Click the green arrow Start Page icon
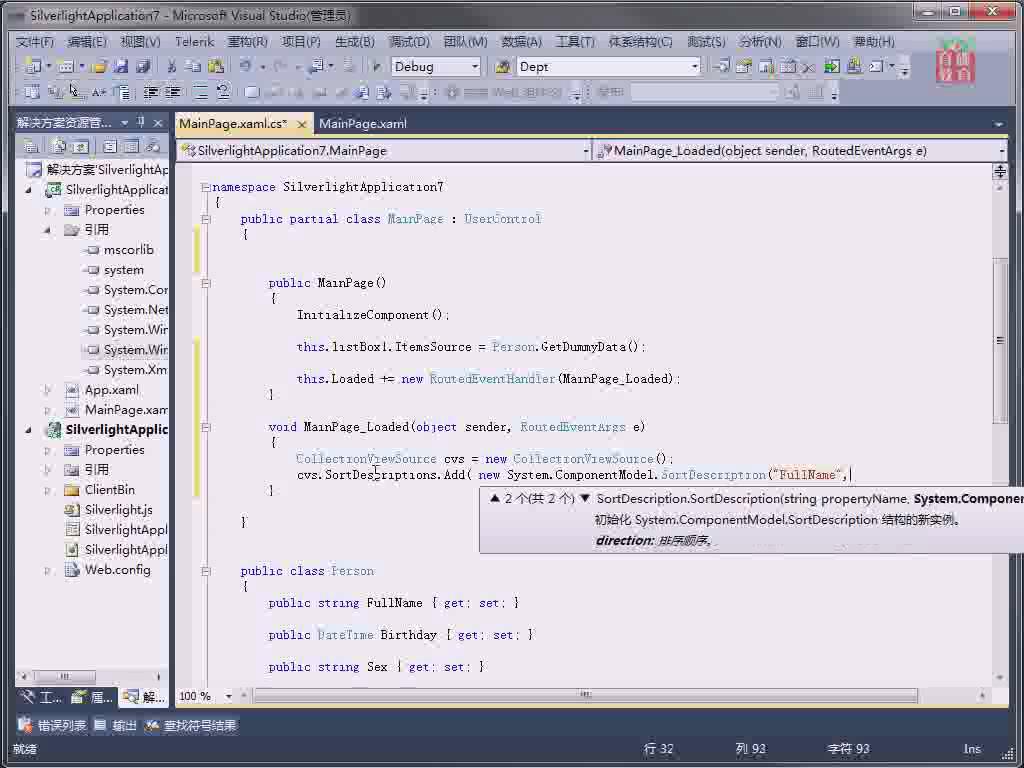The width and height of the screenshot is (1024, 768). pyautogui.click(x=831, y=66)
